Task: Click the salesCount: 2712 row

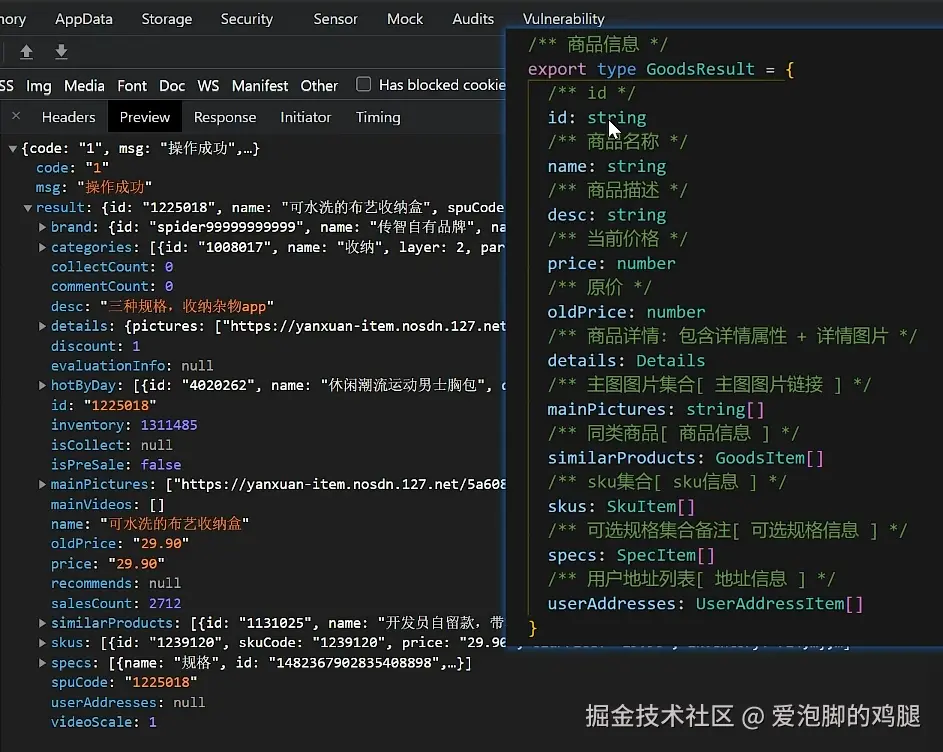Action: 116,603
